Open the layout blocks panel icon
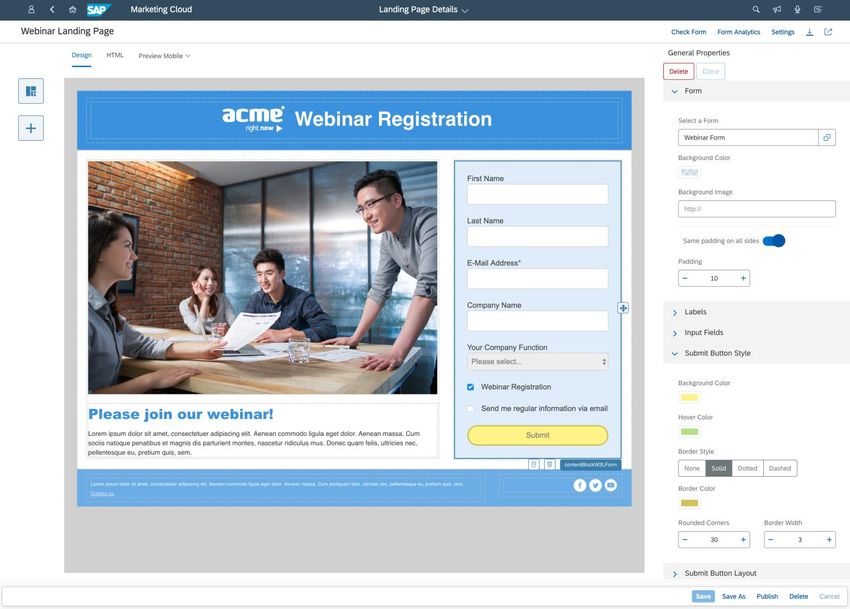The height and width of the screenshot is (609, 850). [x=31, y=91]
